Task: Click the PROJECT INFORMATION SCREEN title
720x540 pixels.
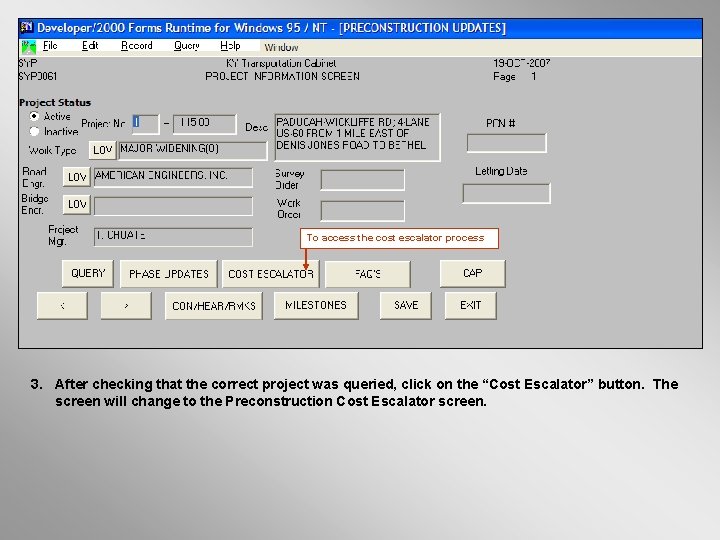Action: coord(282,76)
